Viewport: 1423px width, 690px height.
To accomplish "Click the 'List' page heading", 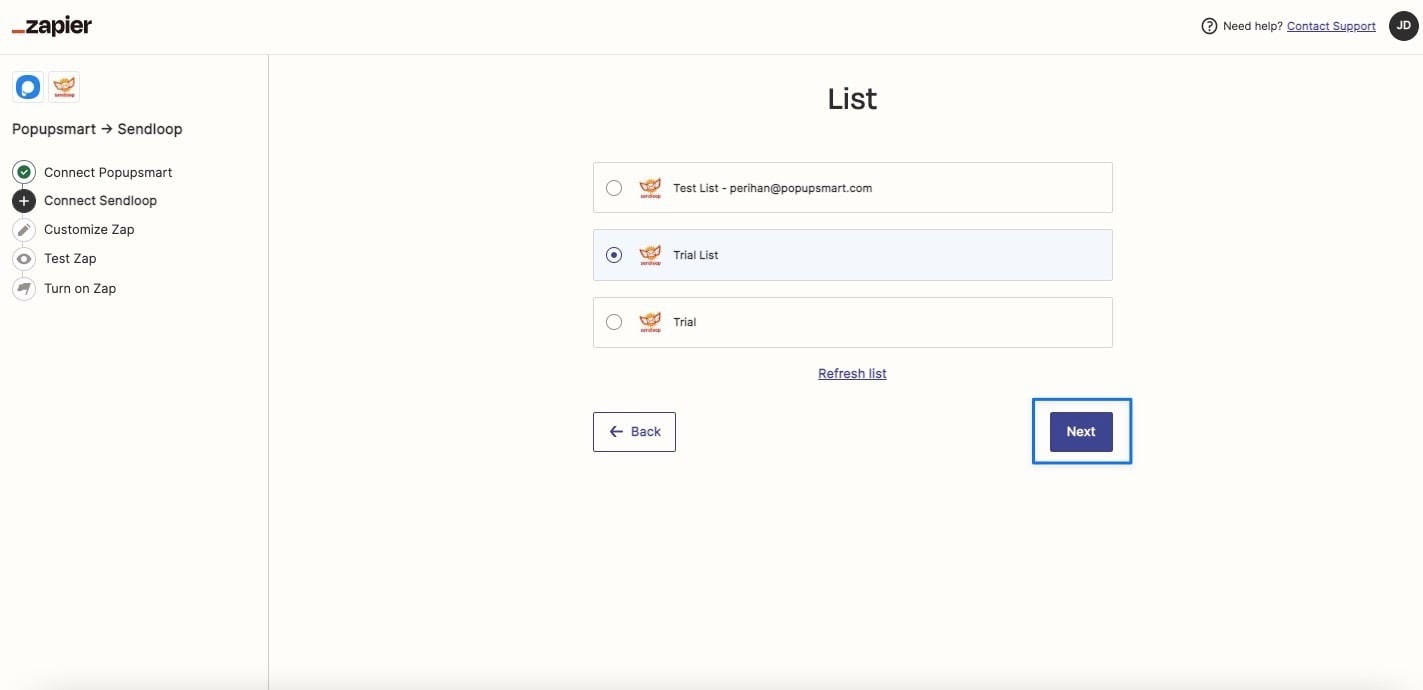I will point(852,99).
